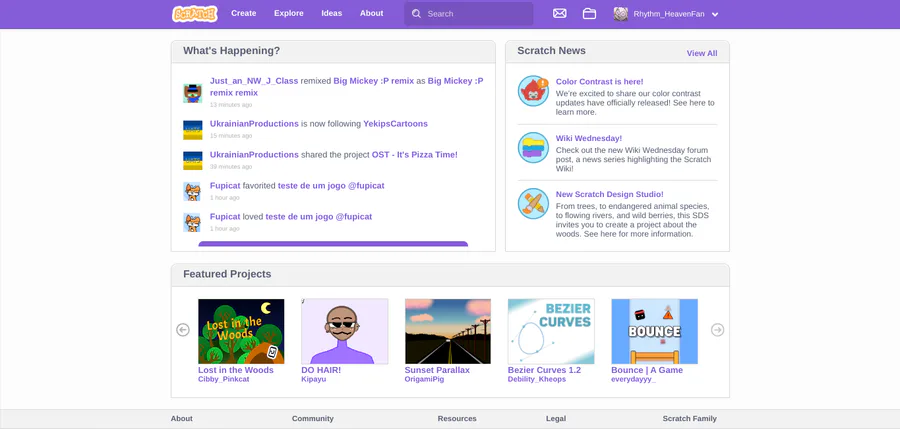Screen dimensions: 900x429
Task: Open Lost in the Woods project thumbnail
Action: point(241,331)
